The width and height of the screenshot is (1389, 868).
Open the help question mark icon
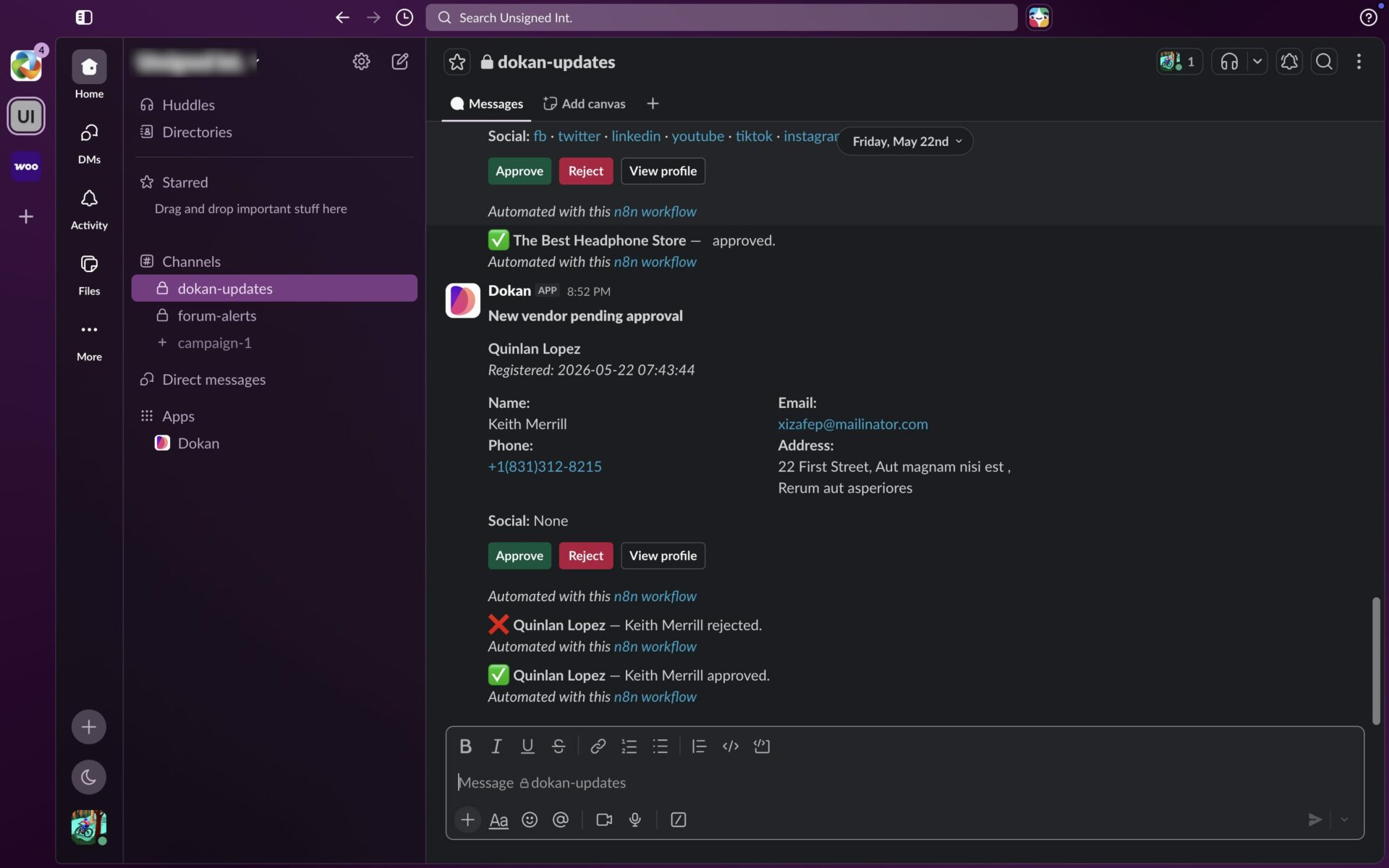coord(1368,17)
